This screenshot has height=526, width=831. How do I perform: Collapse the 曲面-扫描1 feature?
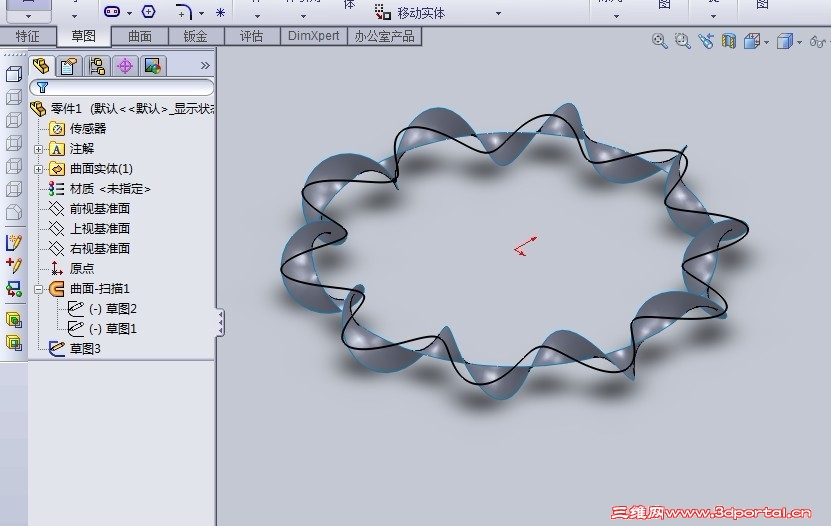pos(38,289)
